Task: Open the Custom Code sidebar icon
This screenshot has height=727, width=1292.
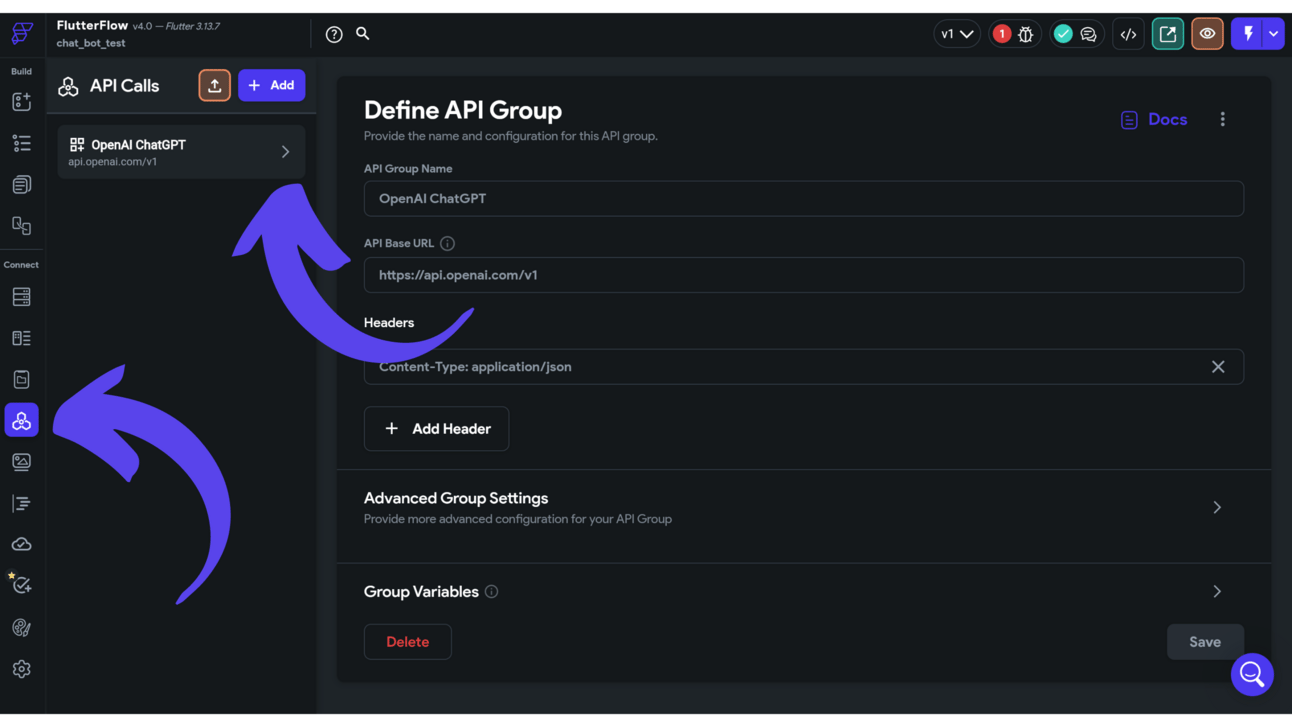Action: click(x=21, y=504)
